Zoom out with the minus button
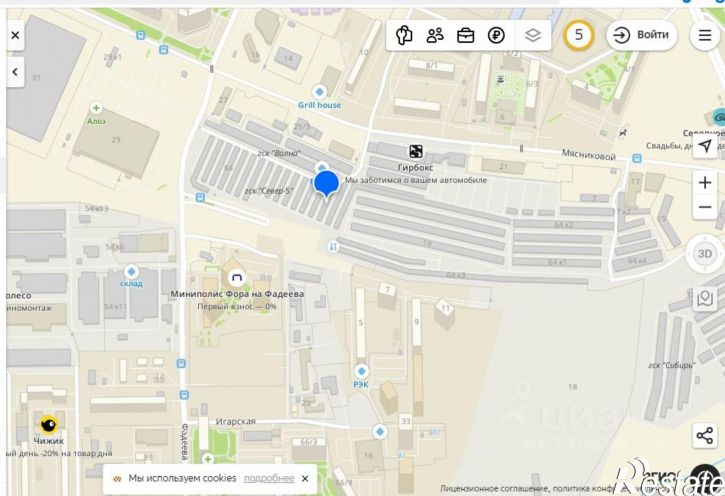This screenshot has height=496, width=725. pos(705,207)
